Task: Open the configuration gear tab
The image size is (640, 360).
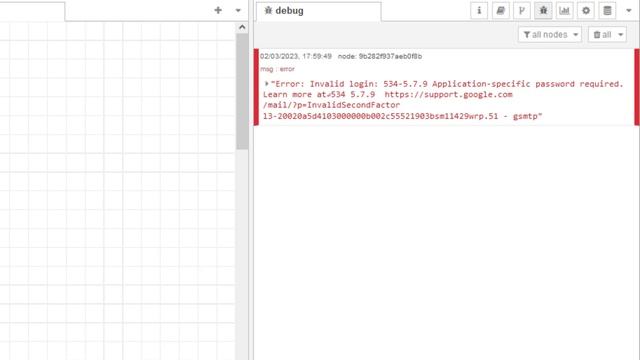Action: [586, 11]
